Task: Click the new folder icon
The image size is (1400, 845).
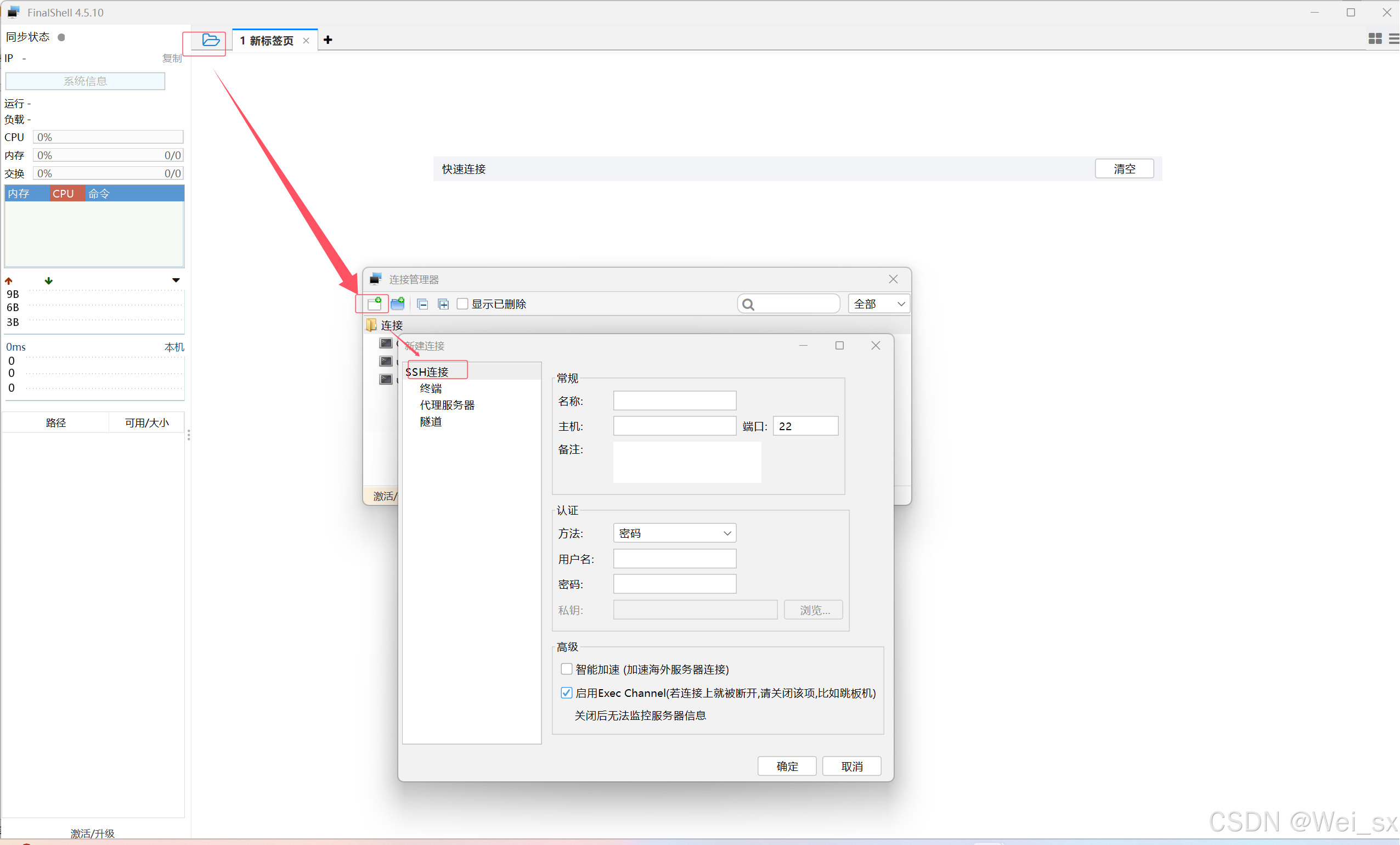Action: pyautogui.click(x=398, y=303)
